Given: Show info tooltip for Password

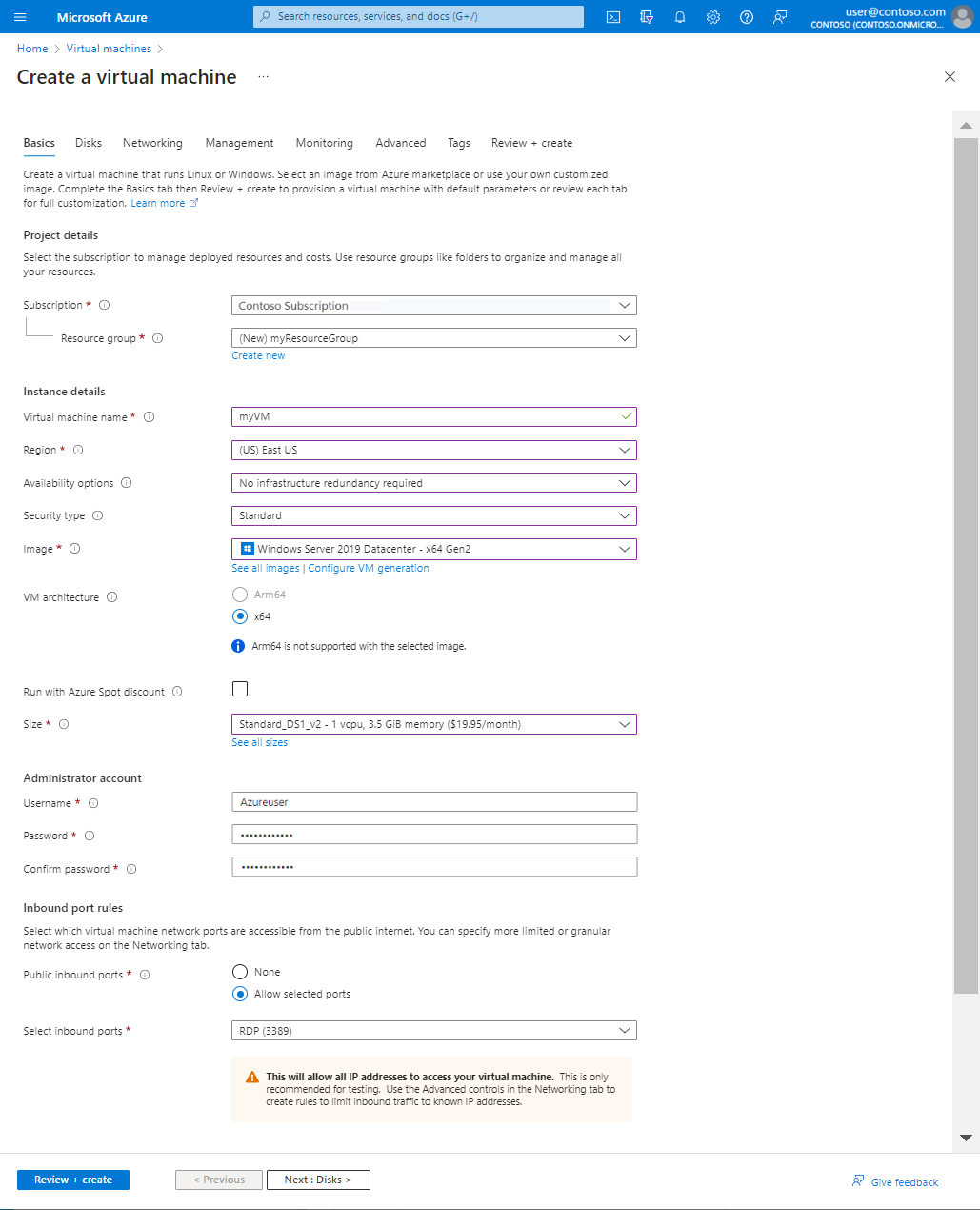Looking at the screenshot, I should tap(90, 836).
